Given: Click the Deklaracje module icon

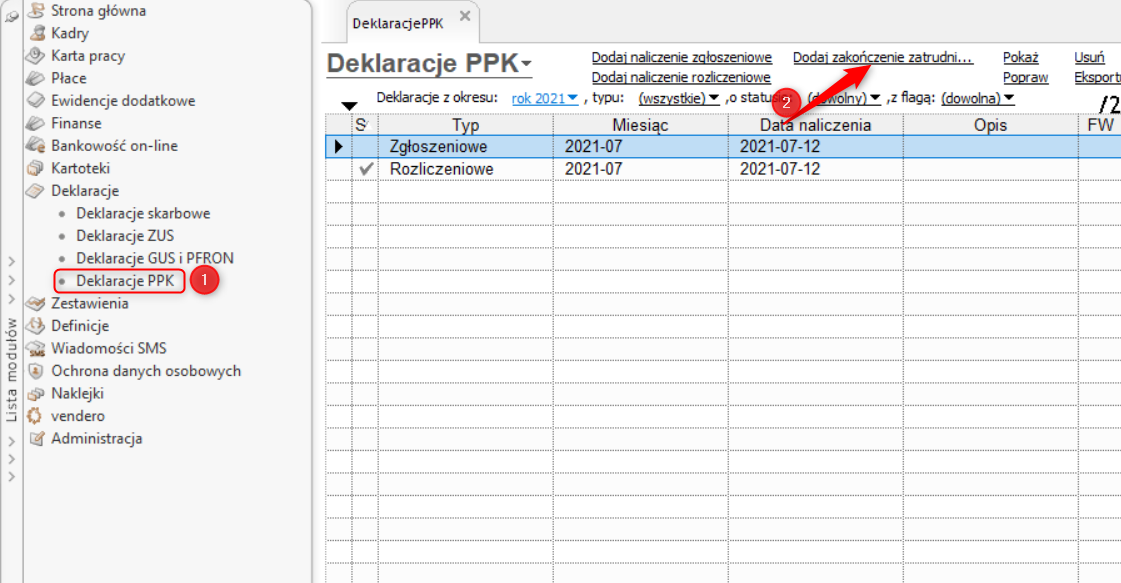Looking at the screenshot, I should 36,191.
